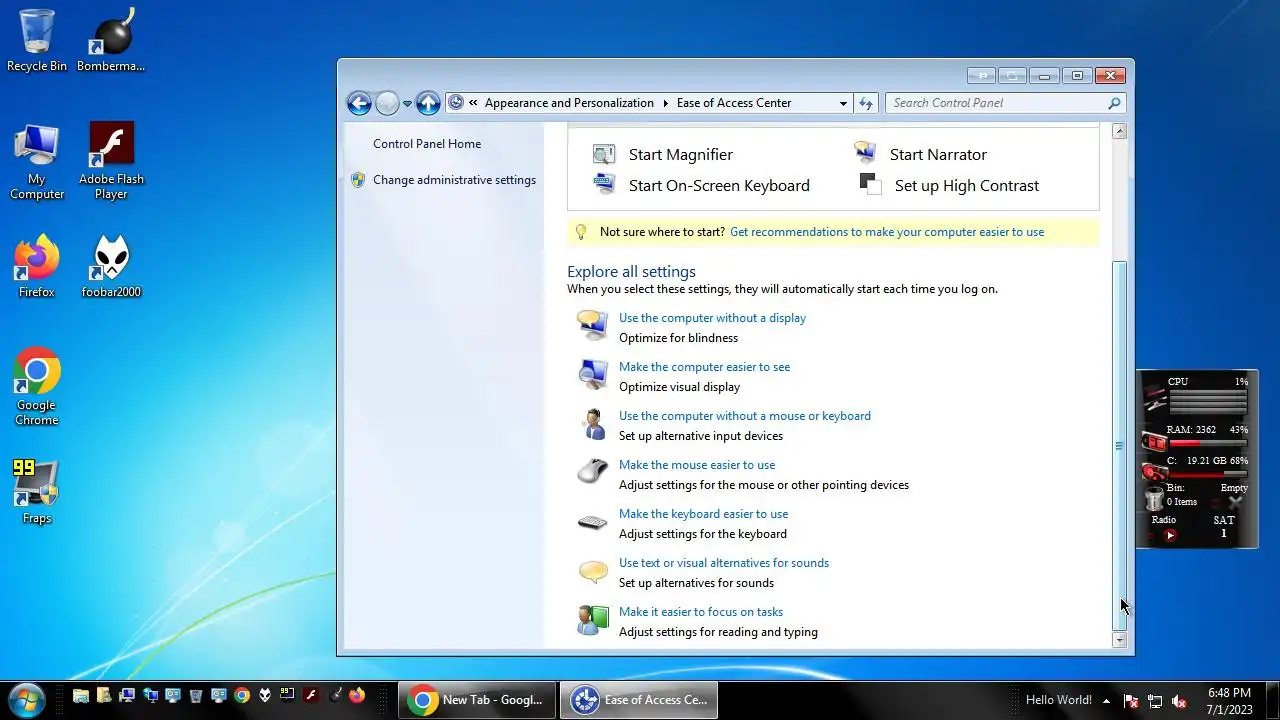The height and width of the screenshot is (720, 1280).
Task: Open the foobar2000 desktop shortcut
Action: point(111,267)
